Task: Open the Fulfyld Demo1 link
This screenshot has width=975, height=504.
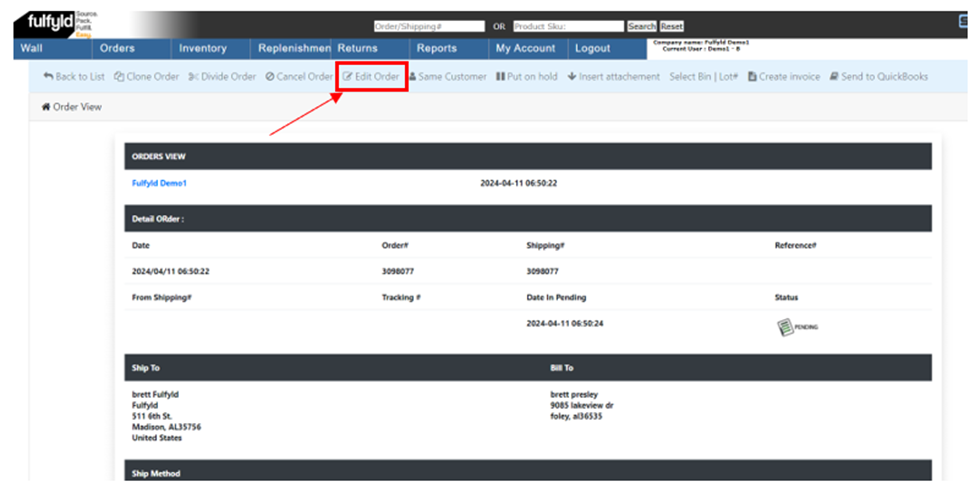Action: [x=159, y=184]
